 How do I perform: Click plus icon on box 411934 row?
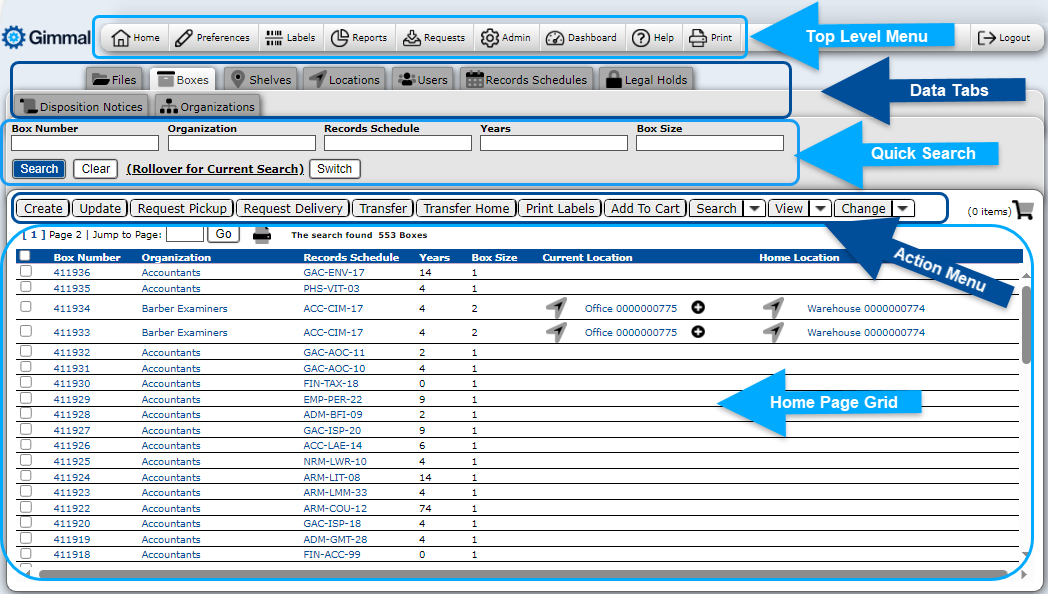[x=698, y=307]
